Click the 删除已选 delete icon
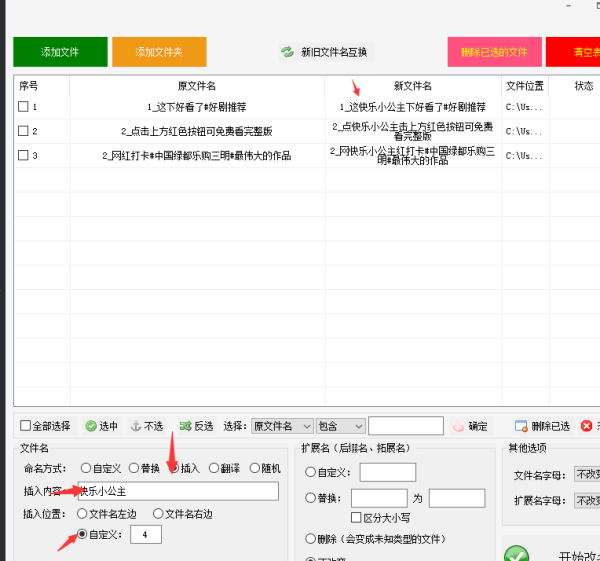This screenshot has height=561, width=600. pyautogui.click(x=521, y=426)
